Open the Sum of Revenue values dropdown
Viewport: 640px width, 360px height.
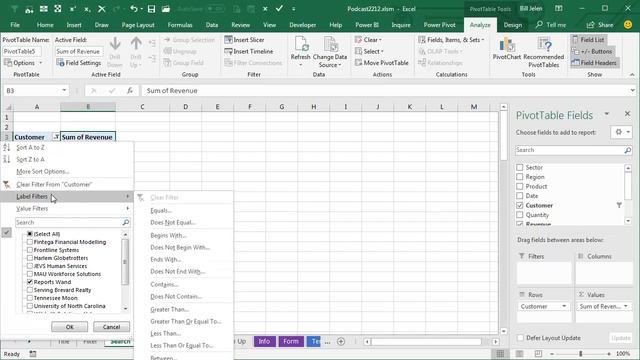626,306
